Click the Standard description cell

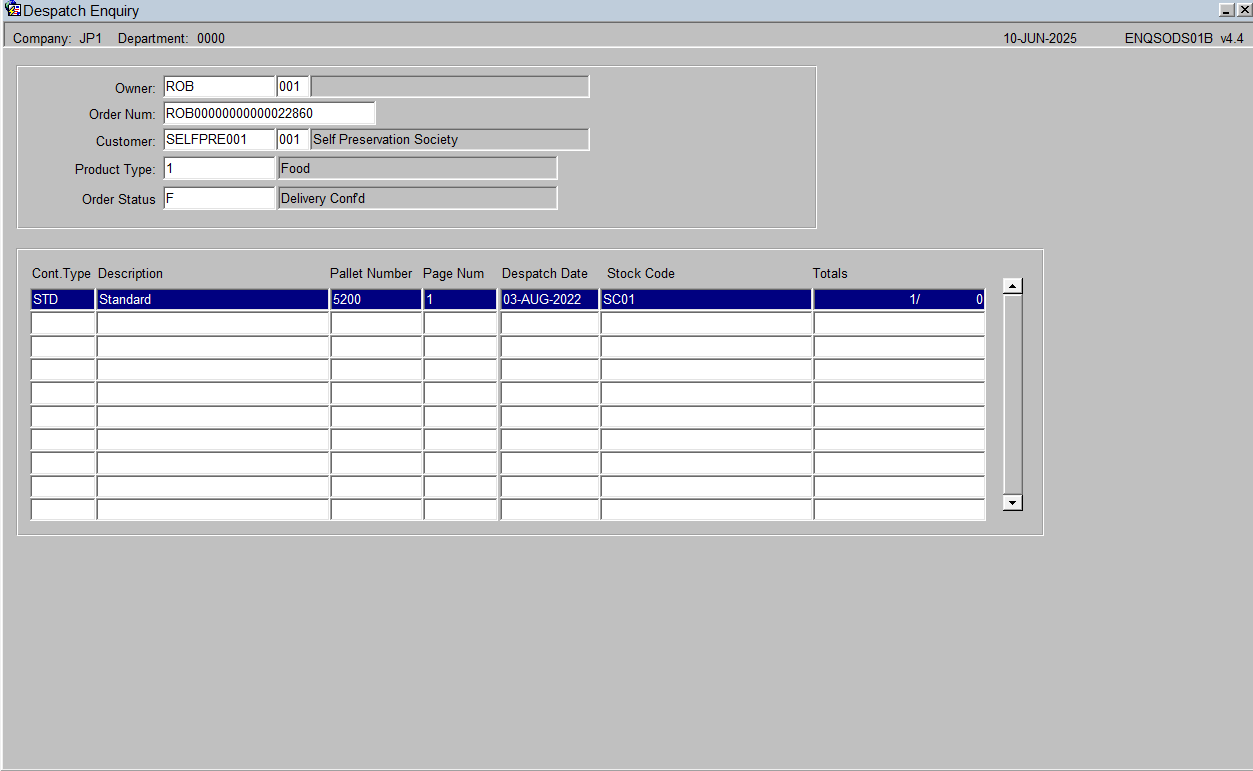(x=213, y=299)
